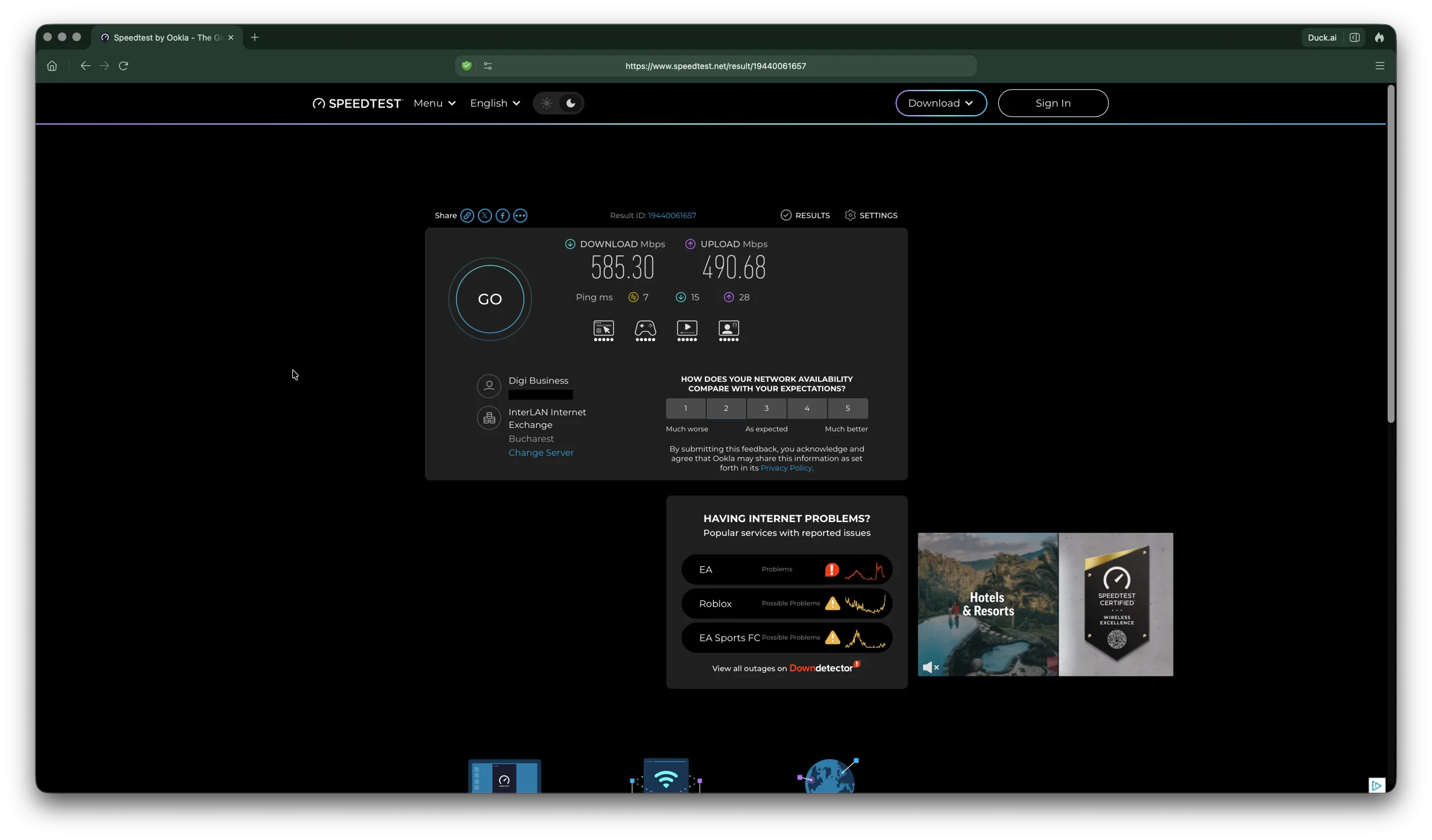Click the Speedtest desktop app illustration
1432x840 pixels.
pyautogui.click(x=505, y=776)
